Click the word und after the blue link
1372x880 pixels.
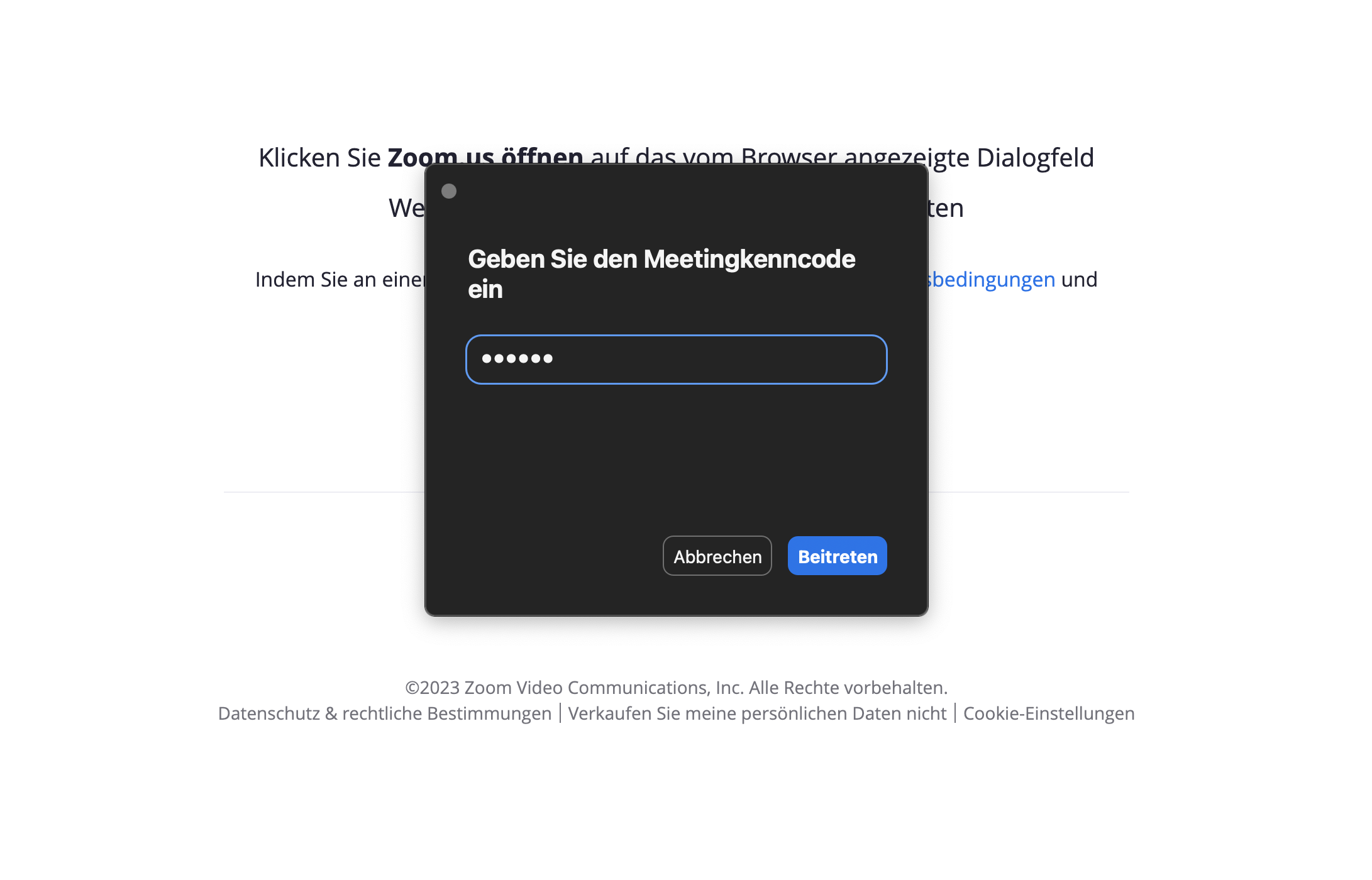coord(1079,280)
